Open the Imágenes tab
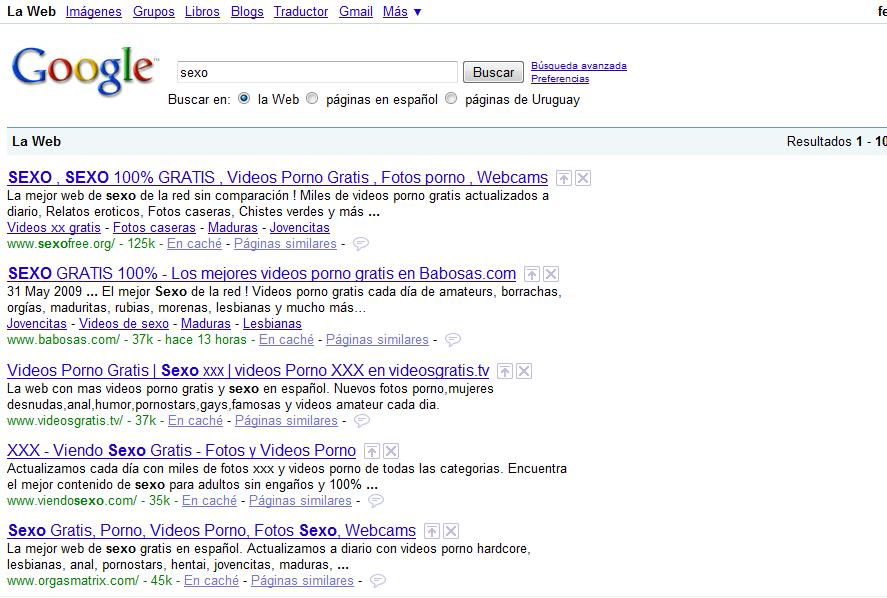The image size is (887, 598). [x=93, y=11]
